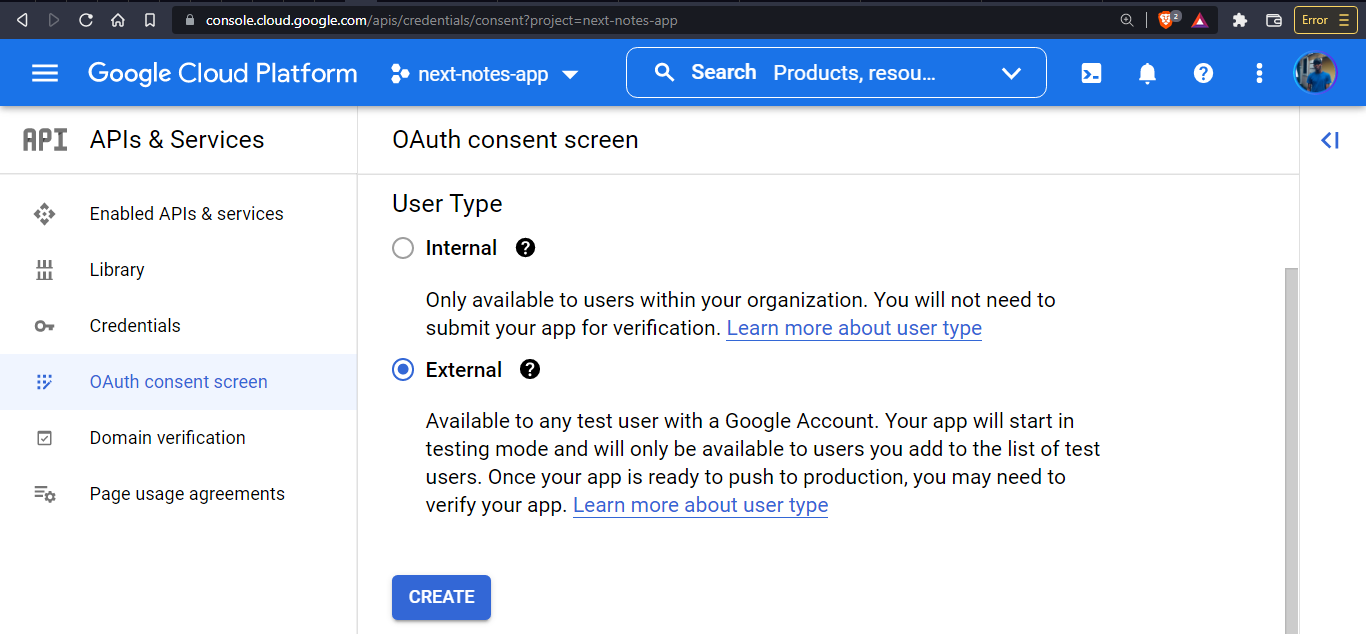1366x634 pixels.
Task: Click the zoom magnifier in address bar
Action: point(1127,20)
